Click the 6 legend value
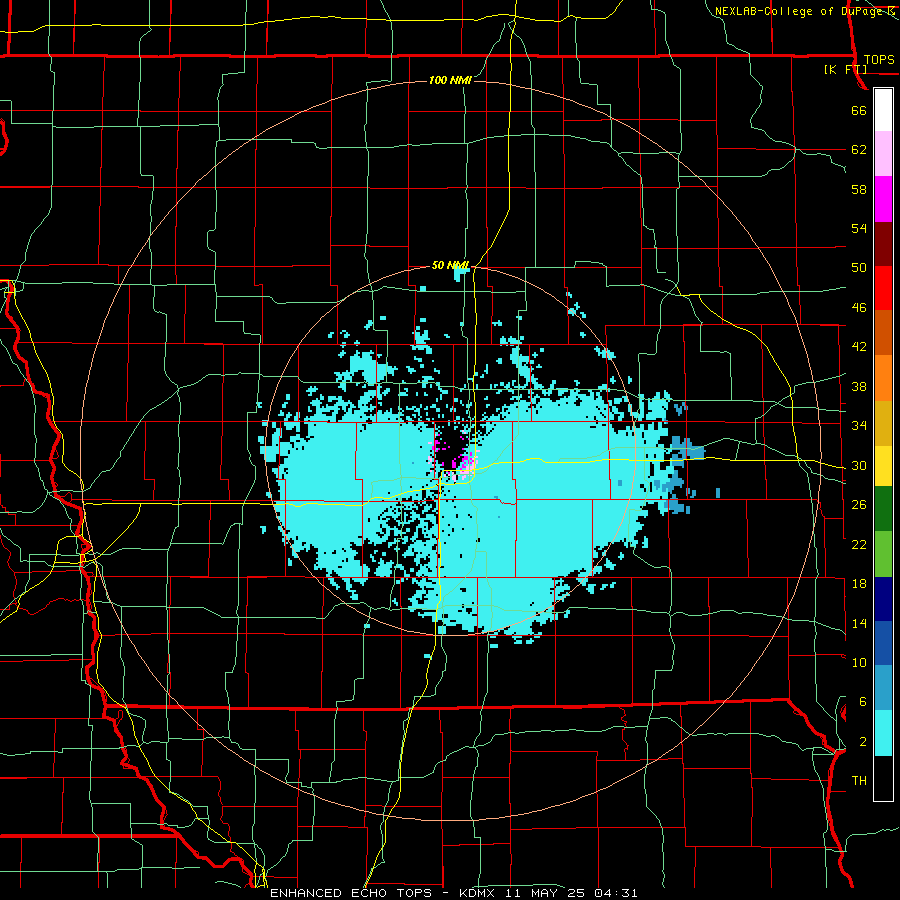 [862, 702]
